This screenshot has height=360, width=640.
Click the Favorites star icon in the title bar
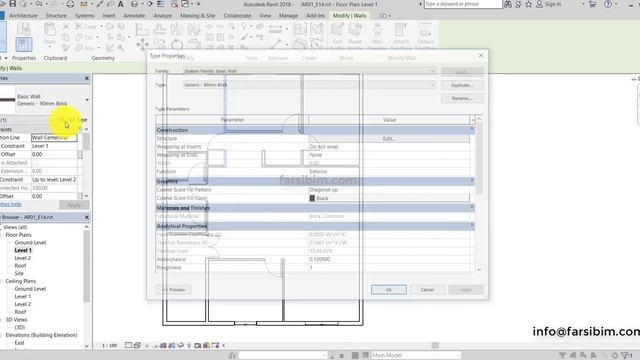pyautogui.click(x=529, y=4)
